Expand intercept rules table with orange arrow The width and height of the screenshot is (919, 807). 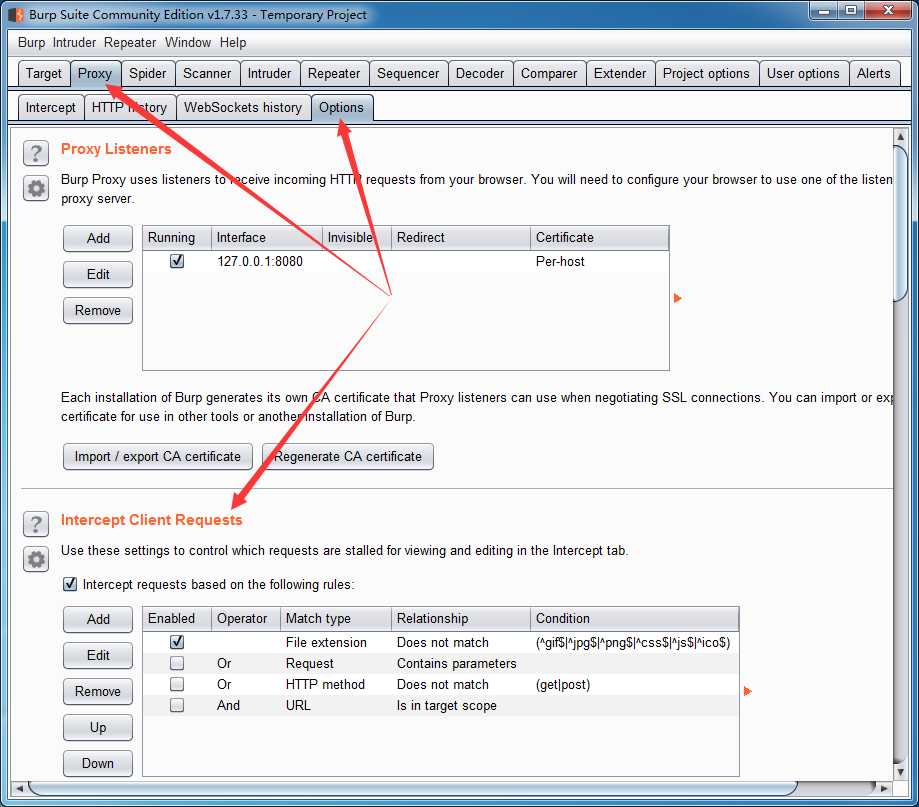[747, 691]
